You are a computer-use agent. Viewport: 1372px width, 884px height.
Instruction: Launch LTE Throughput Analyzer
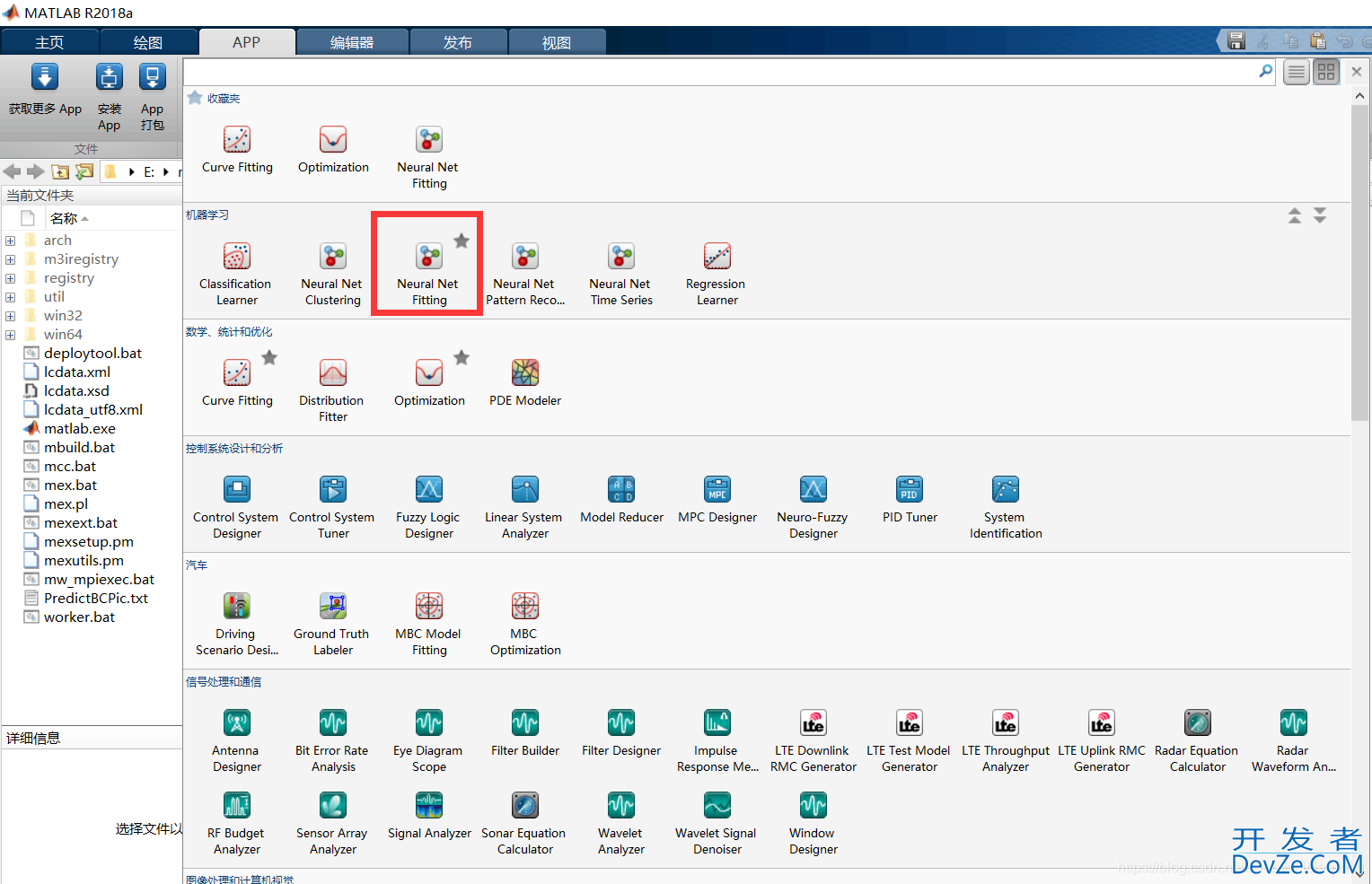point(1005,740)
